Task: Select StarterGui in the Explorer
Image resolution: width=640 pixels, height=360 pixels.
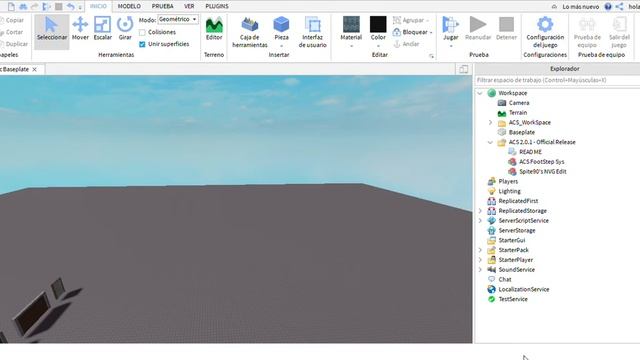Action: pyautogui.click(x=512, y=240)
